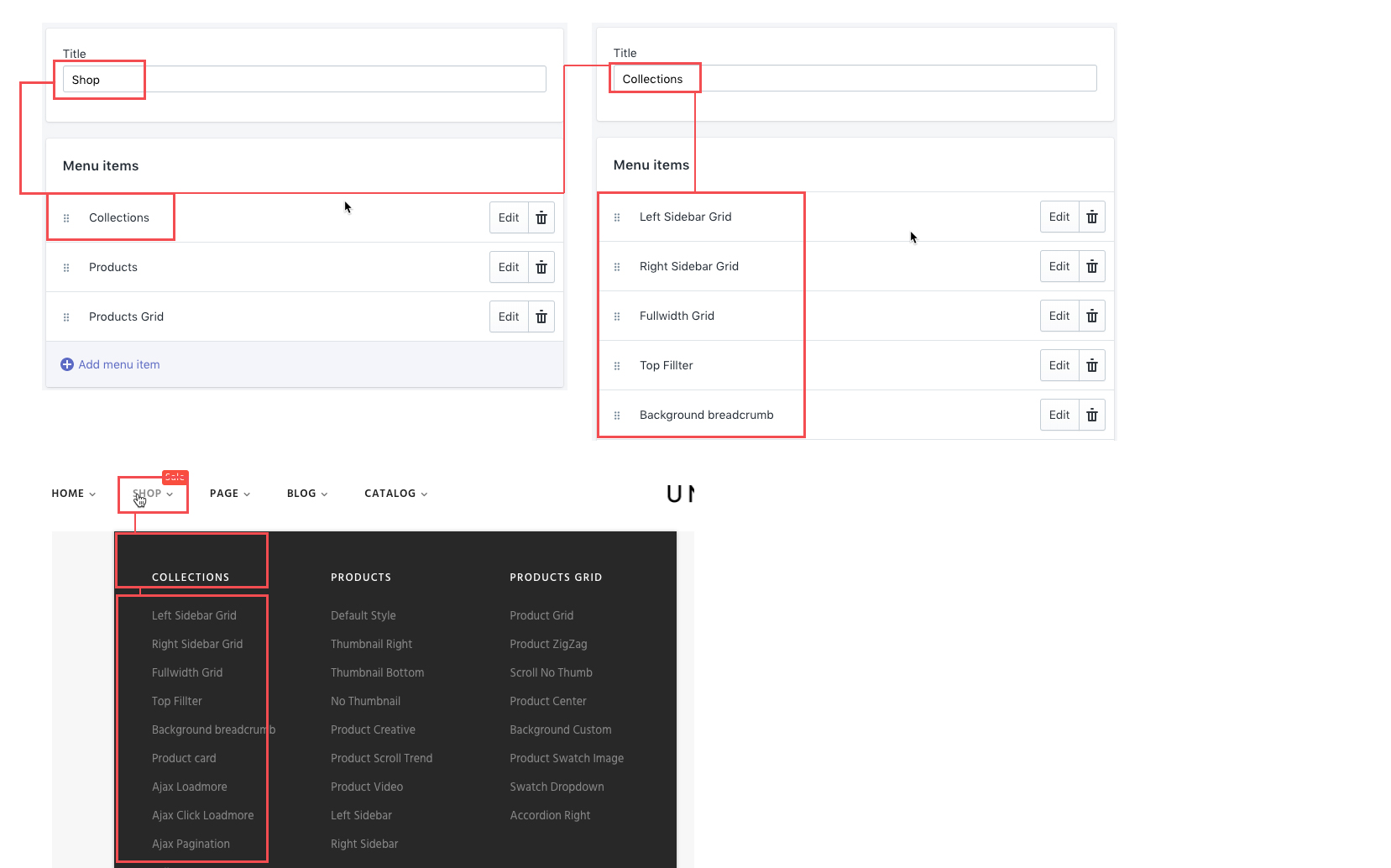Open Product ZigZag in mega menu
The image size is (1391, 868).
click(548, 644)
